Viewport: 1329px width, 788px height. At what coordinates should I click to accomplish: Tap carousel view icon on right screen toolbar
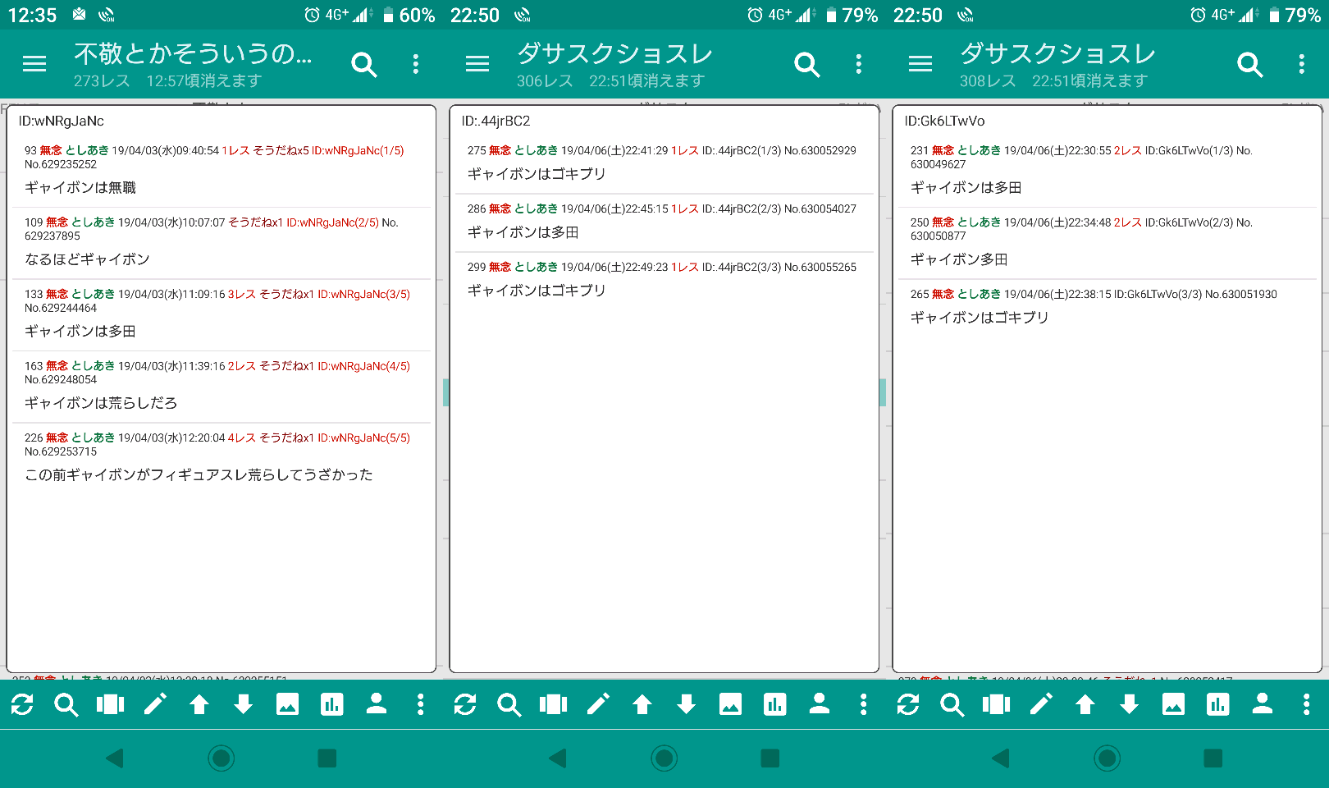(x=996, y=705)
